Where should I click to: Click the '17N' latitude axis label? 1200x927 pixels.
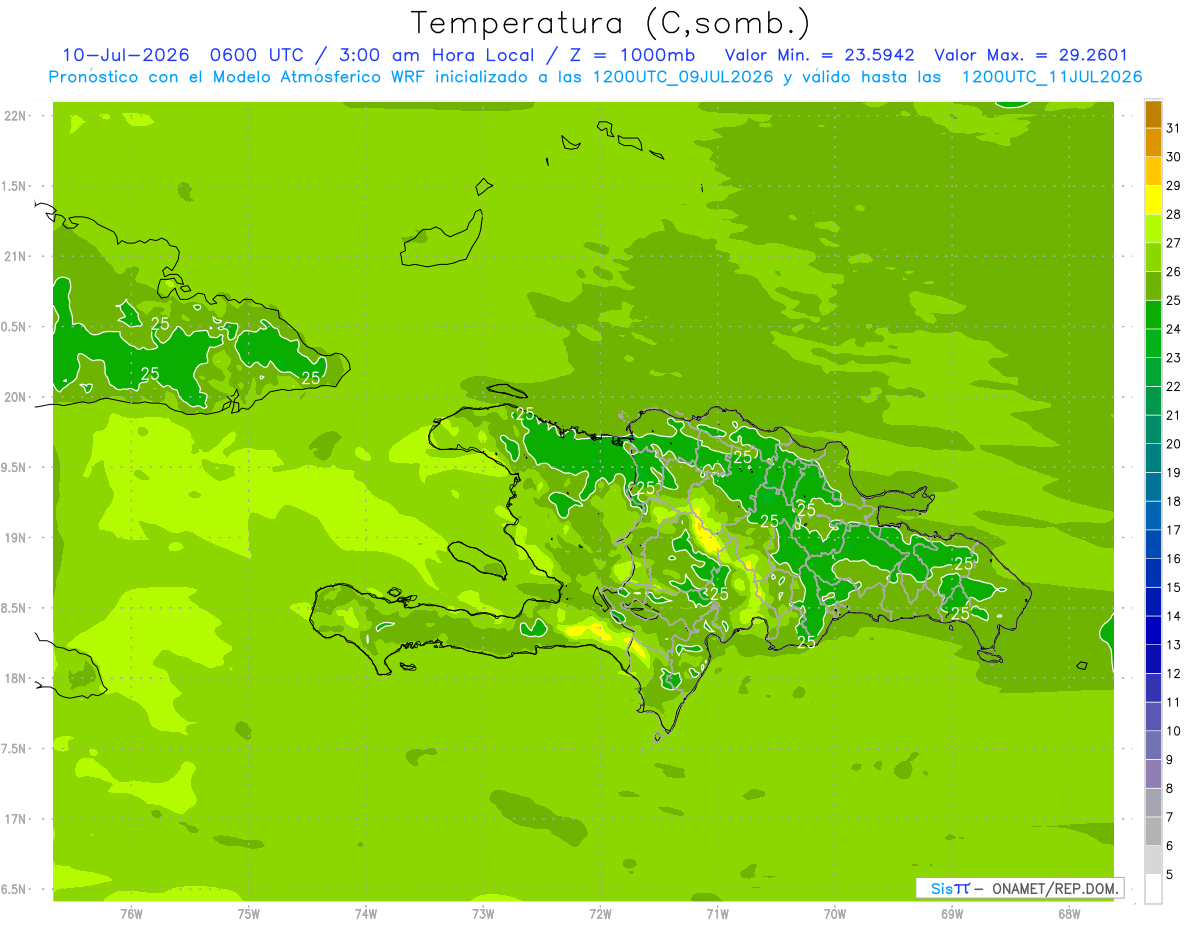pyautogui.click(x=14, y=819)
